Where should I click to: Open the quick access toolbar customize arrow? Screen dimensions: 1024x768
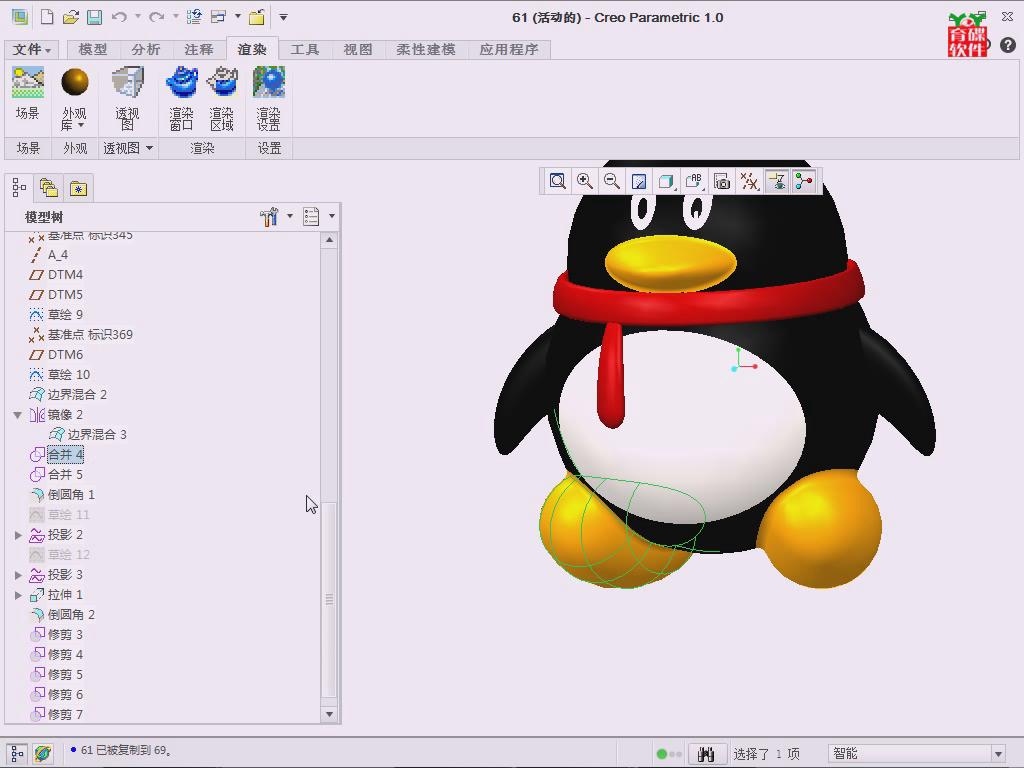tap(283, 17)
